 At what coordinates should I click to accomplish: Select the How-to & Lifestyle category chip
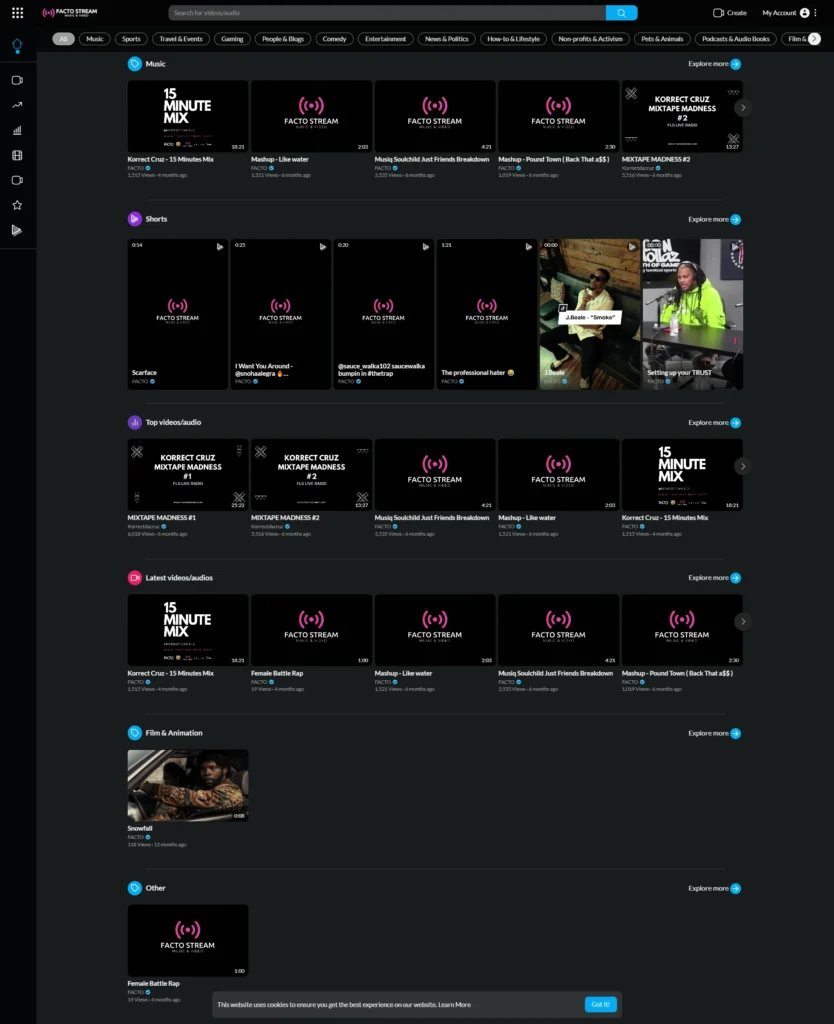[513, 39]
